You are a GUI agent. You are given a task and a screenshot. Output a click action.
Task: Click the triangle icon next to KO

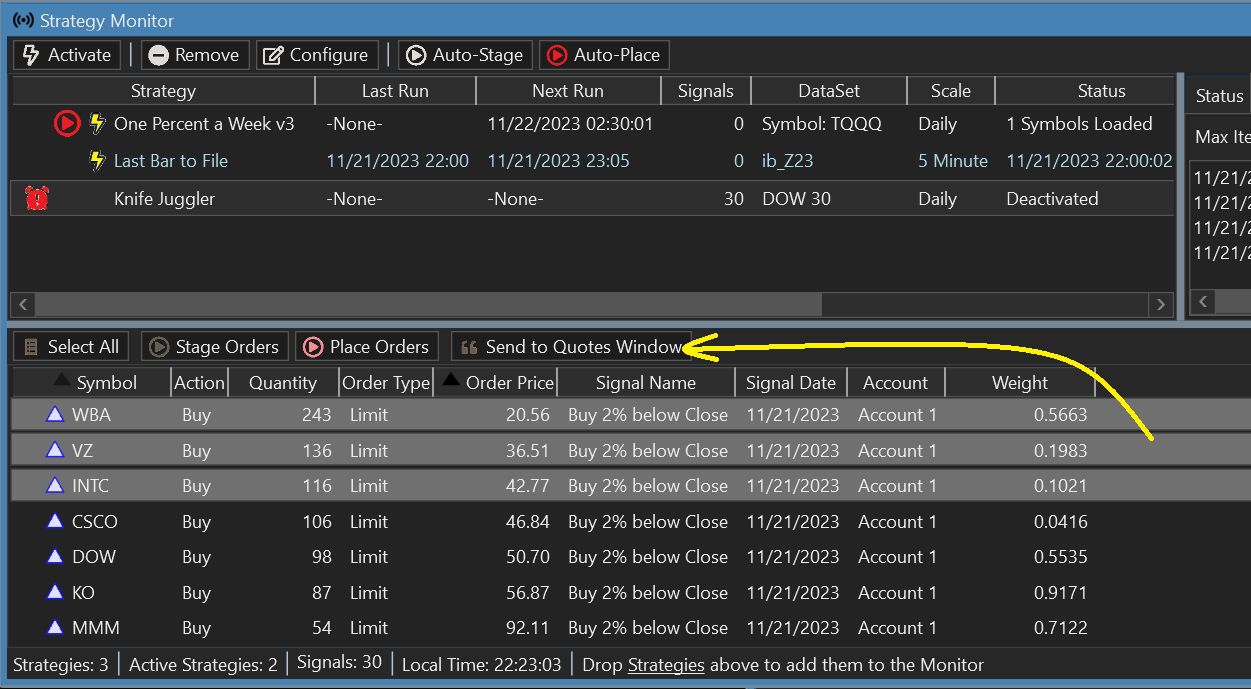point(55,592)
